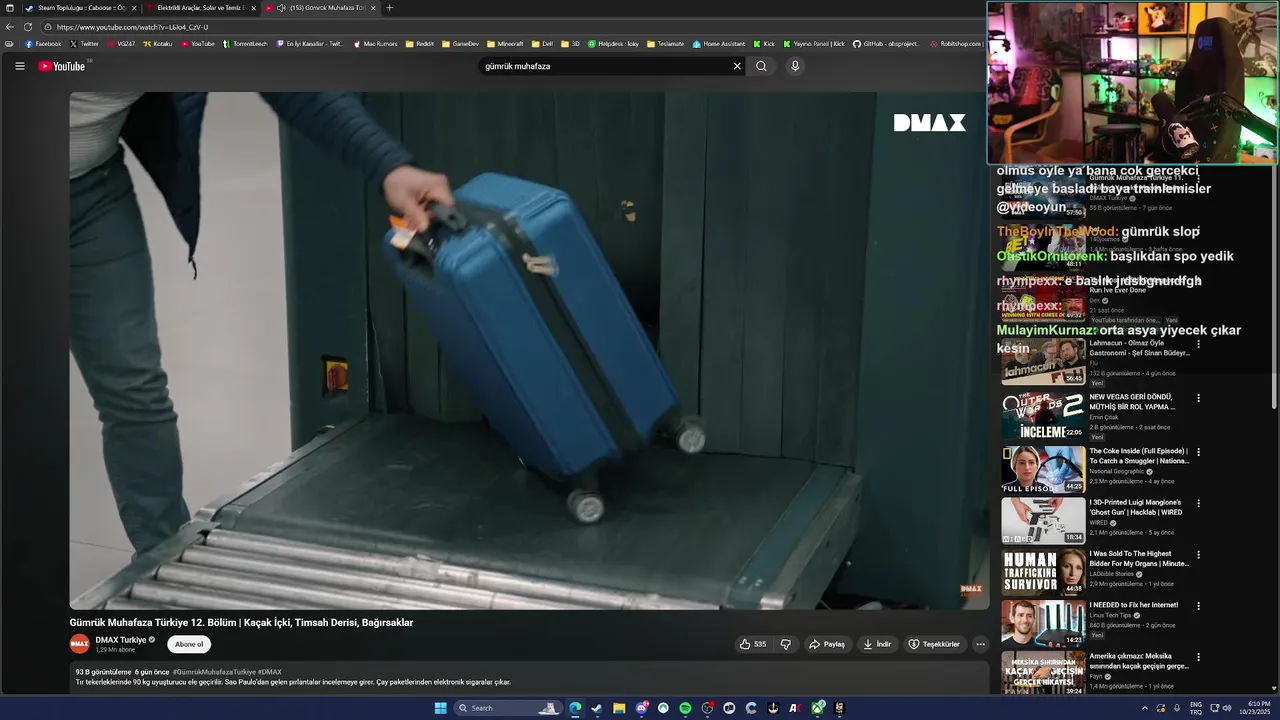1280x720 pixels.
Task: Open Xbox app from taskbar
Action: 817,708
